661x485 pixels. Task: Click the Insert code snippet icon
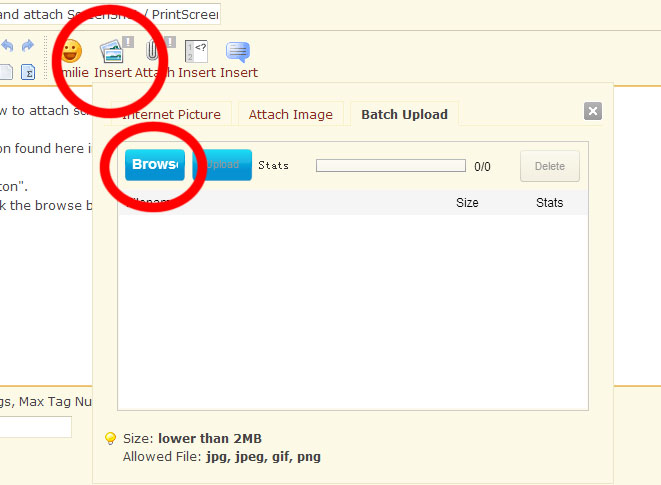tap(197, 51)
